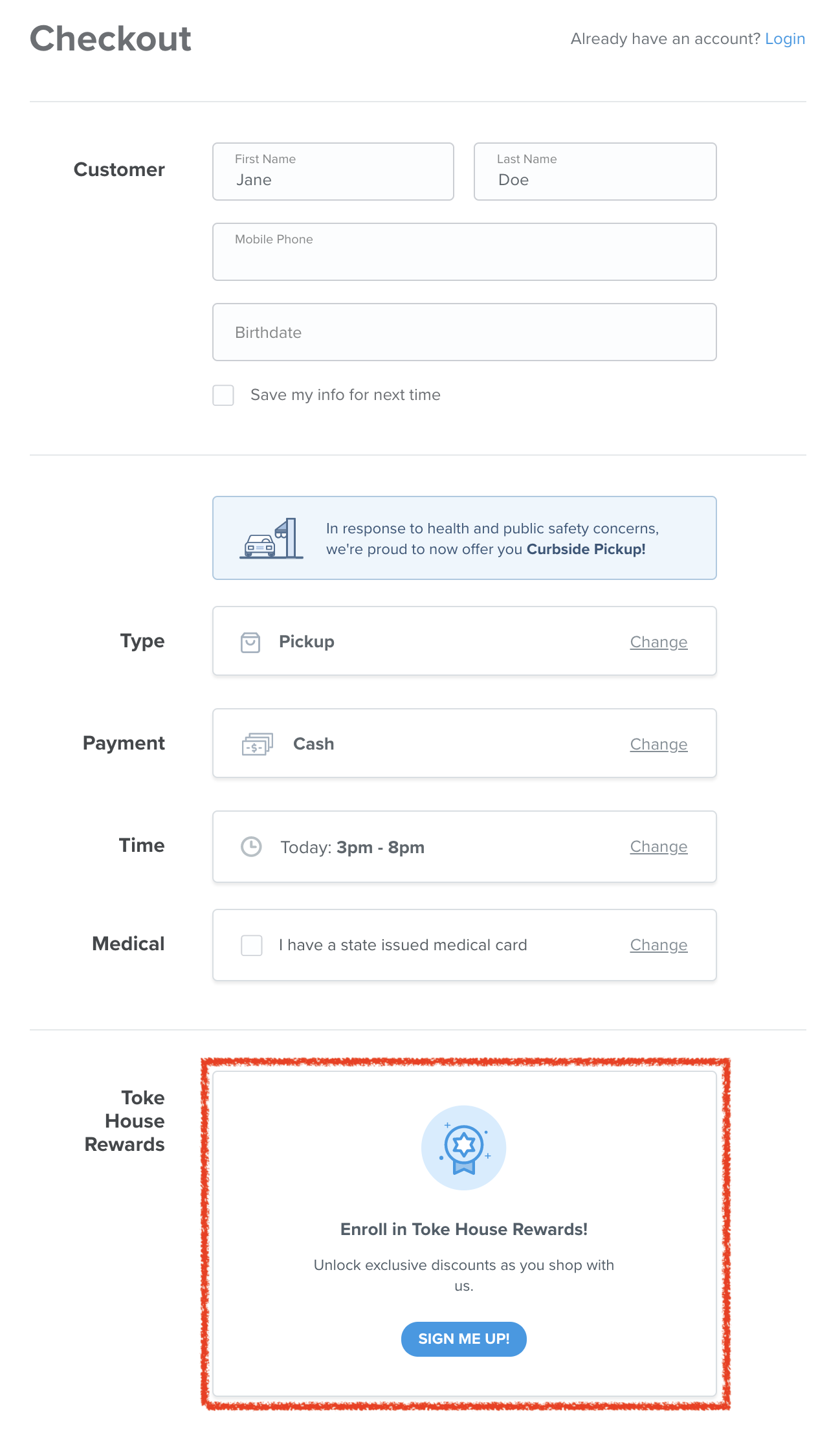Click the clock icon beside the pickup time

(252, 846)
